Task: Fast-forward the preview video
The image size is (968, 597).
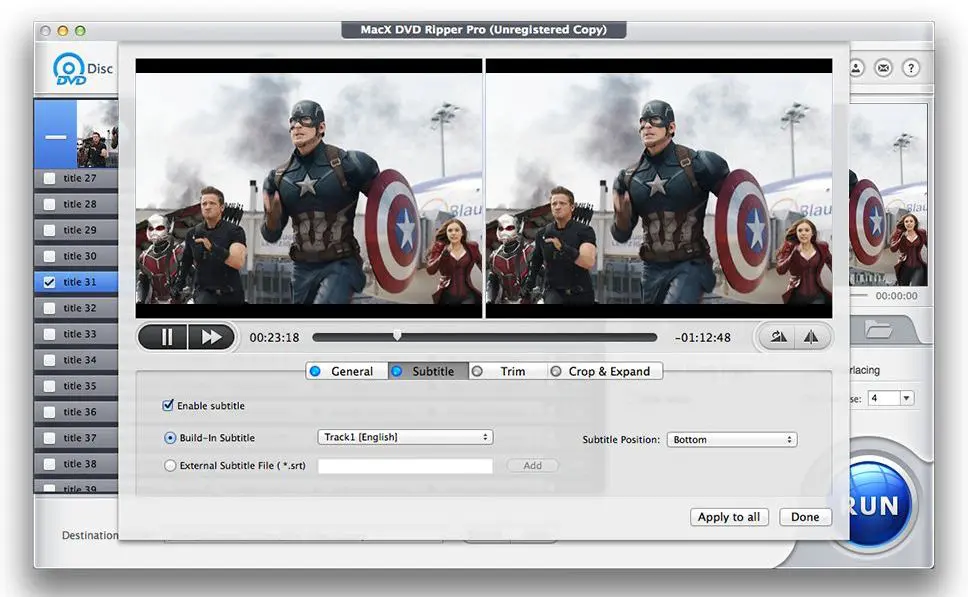Action: pyautogui.click(x=211, y=337)
